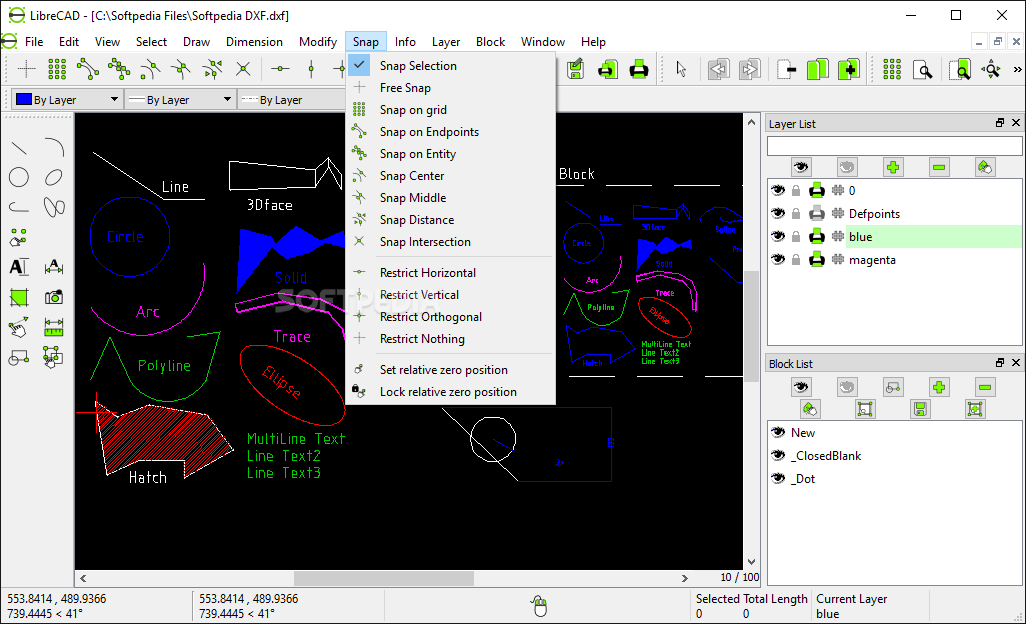
Task: Add a new layer with green plus
Action: pyautogui.click(x=893, y=167)
